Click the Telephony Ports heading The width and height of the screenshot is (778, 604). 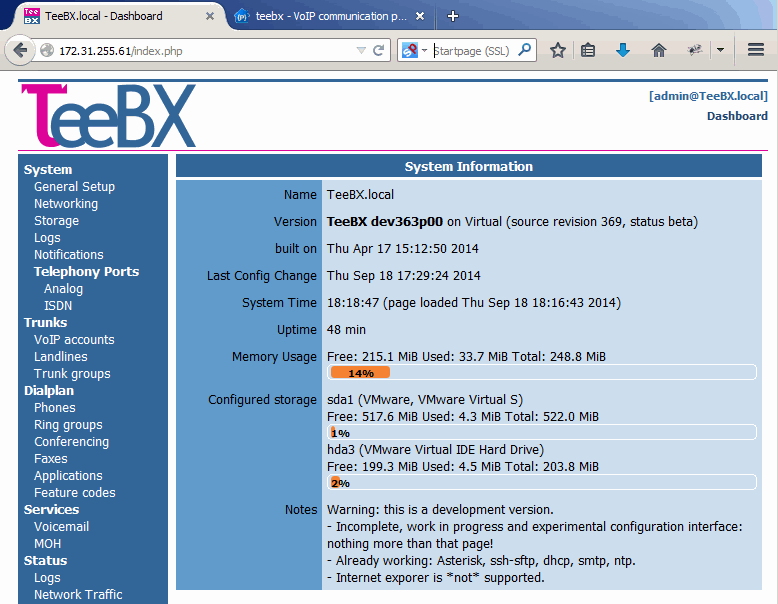pyautogui.click(x=86, y=272)
